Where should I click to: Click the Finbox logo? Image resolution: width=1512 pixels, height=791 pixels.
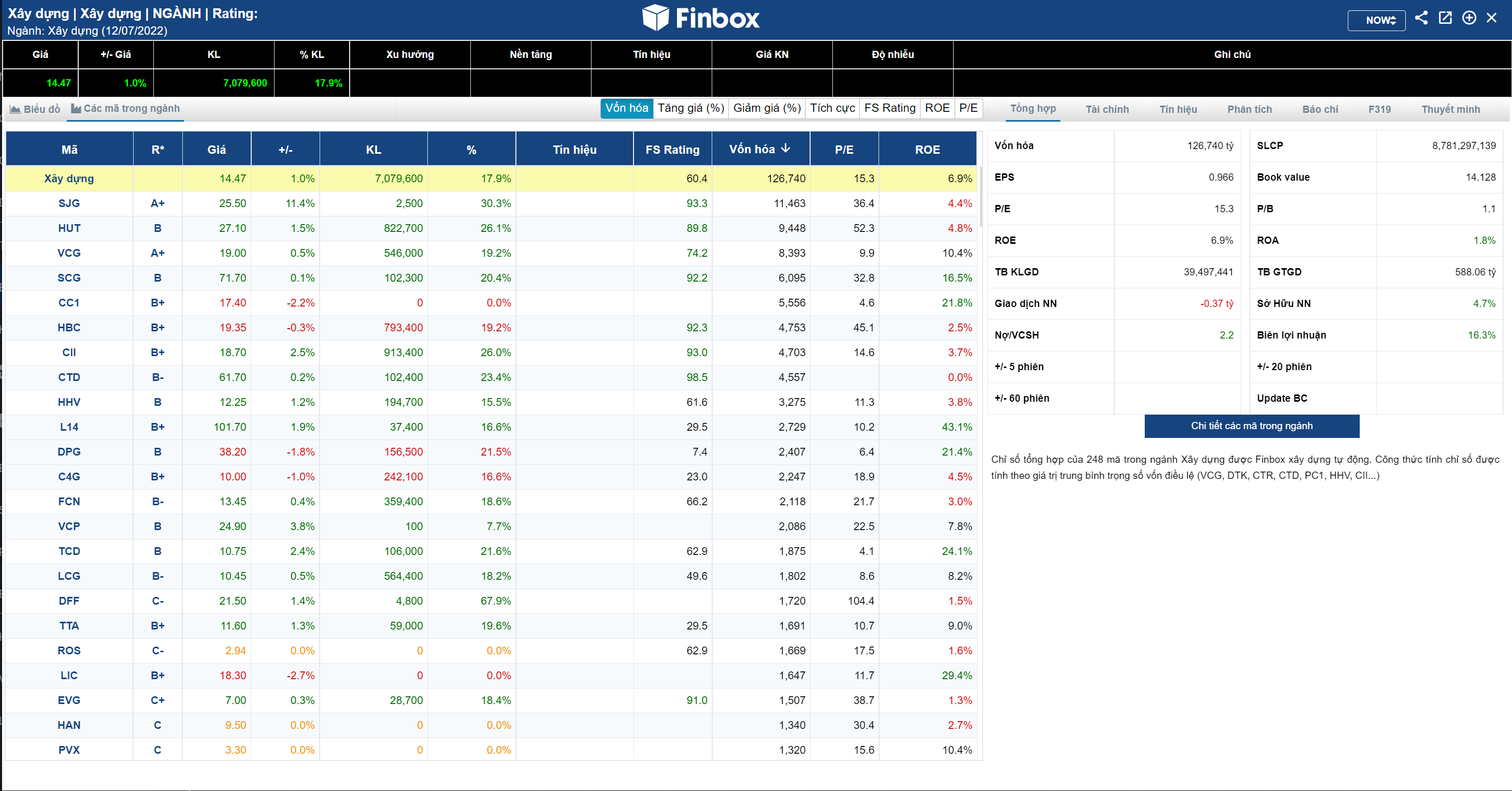[x=700, y=18]
